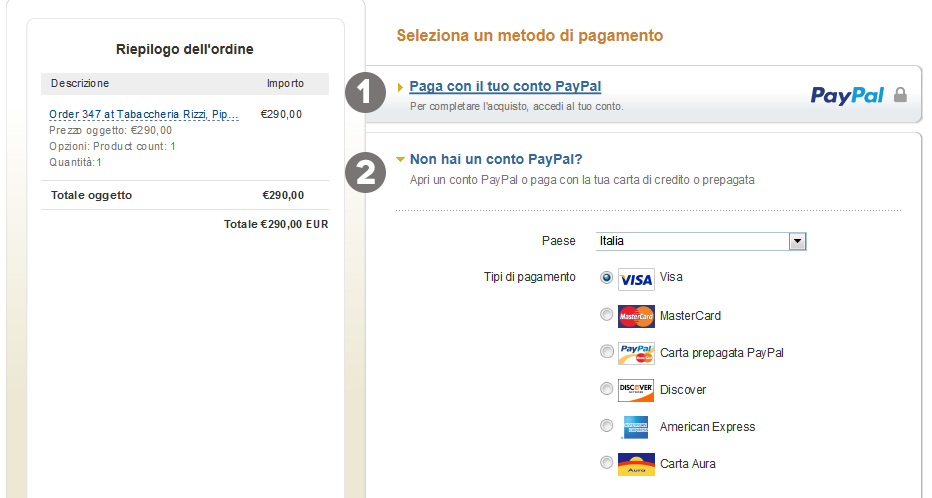Click the Discover card logo
The height and width of the screenshot is (498, 932).
[636, 389]
